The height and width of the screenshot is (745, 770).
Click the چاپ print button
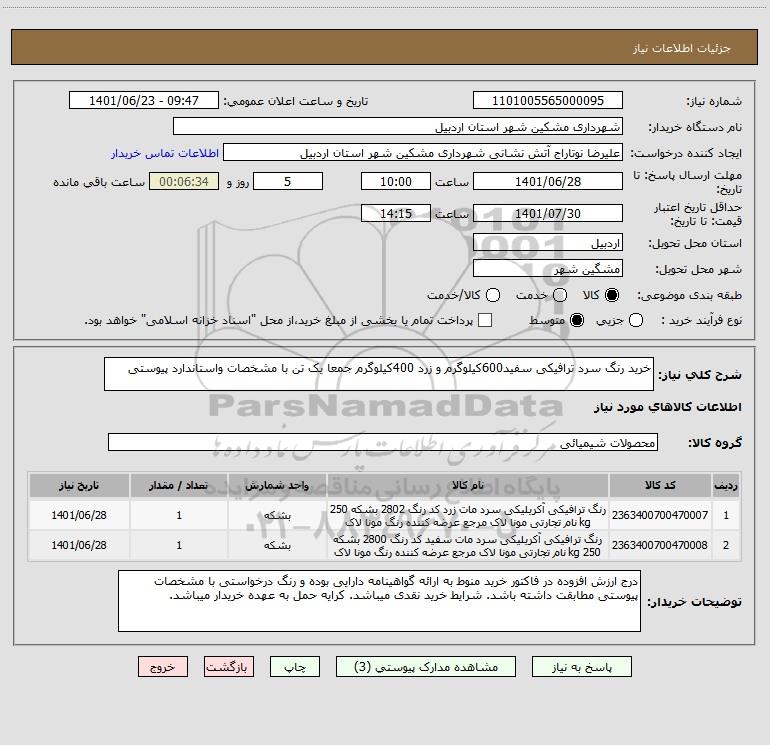tap(295, 667)
